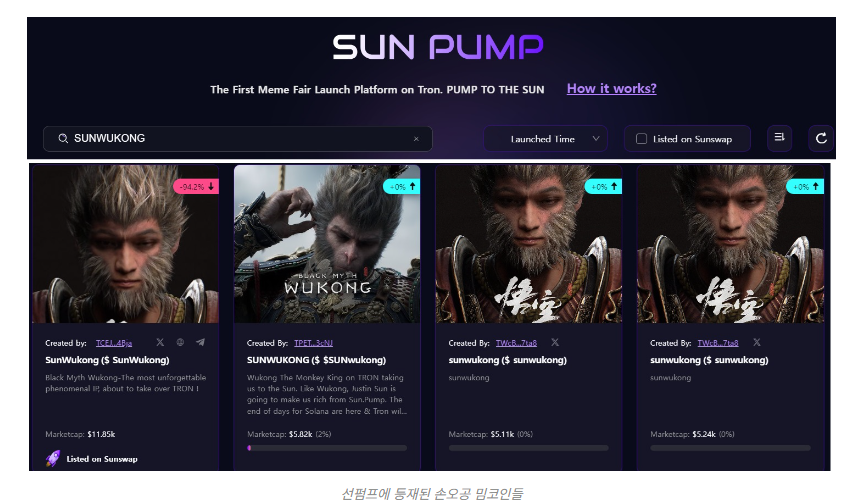Open X (Twitter) icon on first SunWukong card
Image resolution: width=848 pixels, height=503 pixels.
[160, 342]
